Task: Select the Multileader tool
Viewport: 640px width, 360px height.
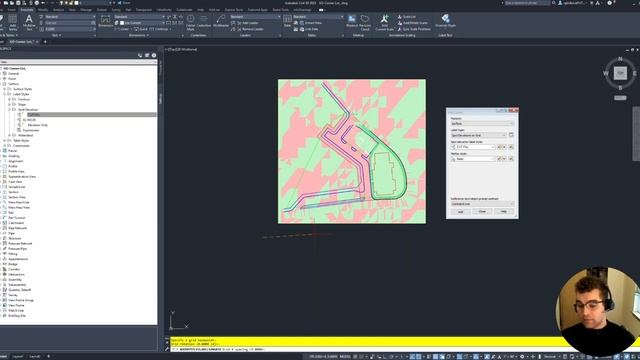Action: pos(221,21)
